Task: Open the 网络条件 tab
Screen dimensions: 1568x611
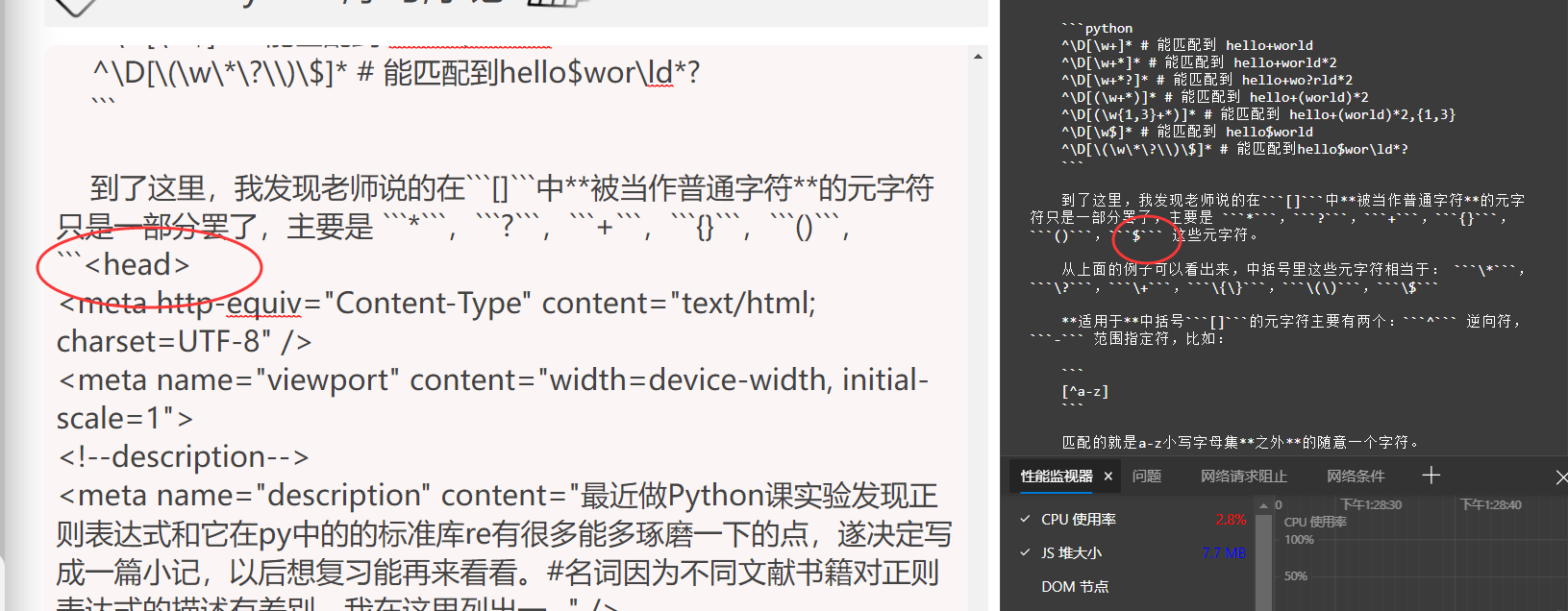Action: (x=1356, y=477)
